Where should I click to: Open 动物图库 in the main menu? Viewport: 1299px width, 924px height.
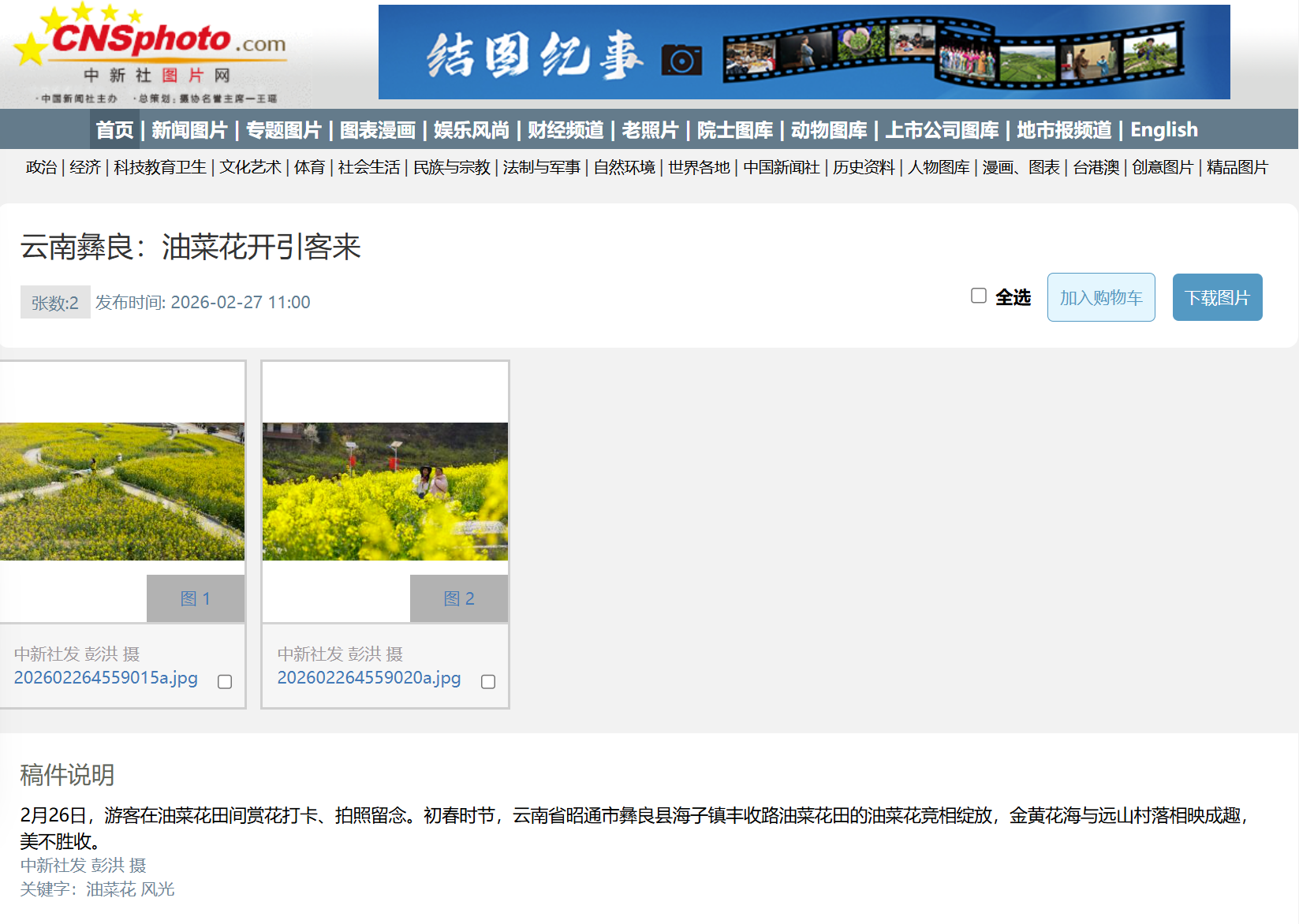[829, 130]
